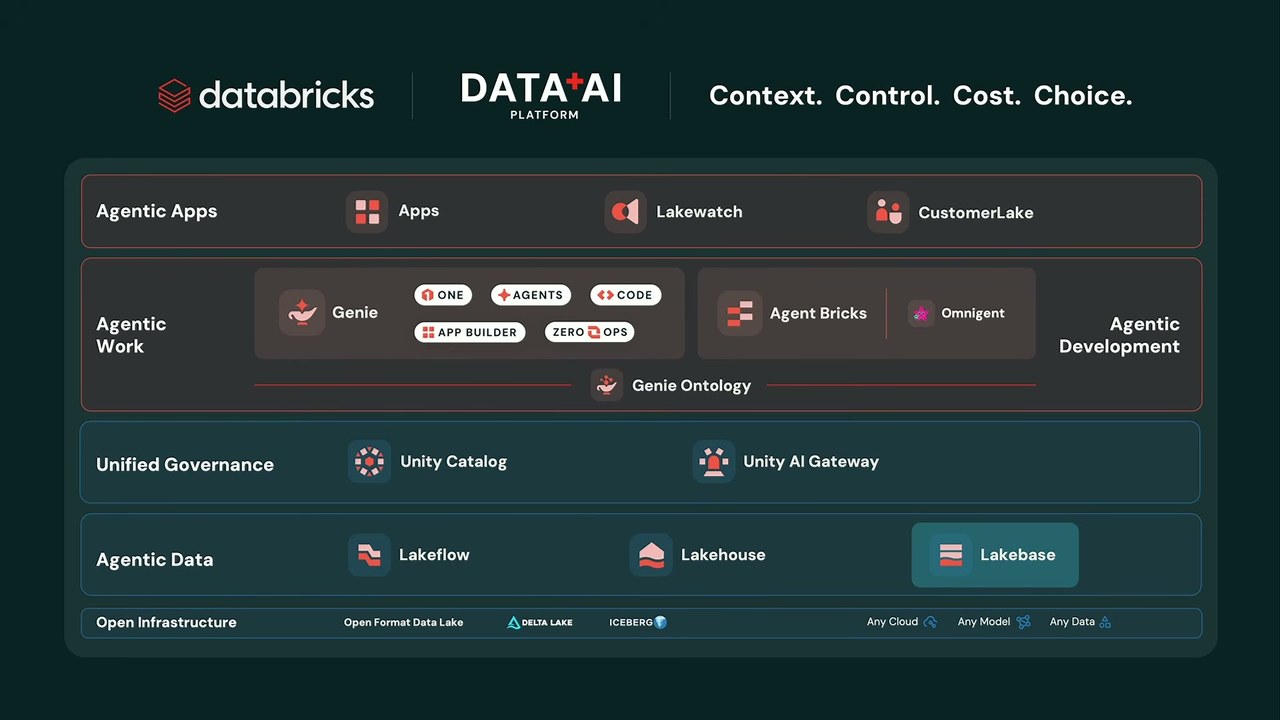Click the CustomerLake text label
The image size is (1280, 720).
click(976, 212)
